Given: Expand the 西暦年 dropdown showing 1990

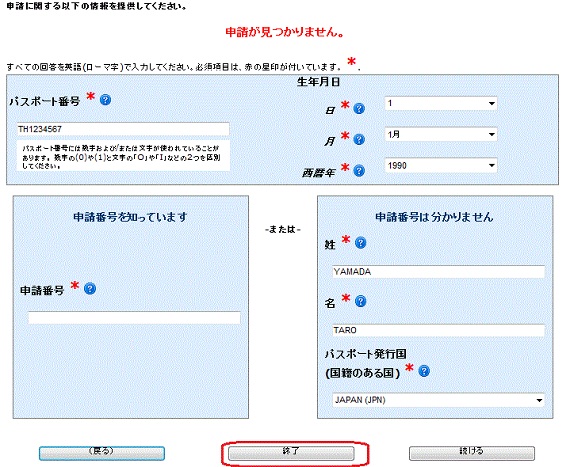Looking at the screenshot, I should [441, 166].
